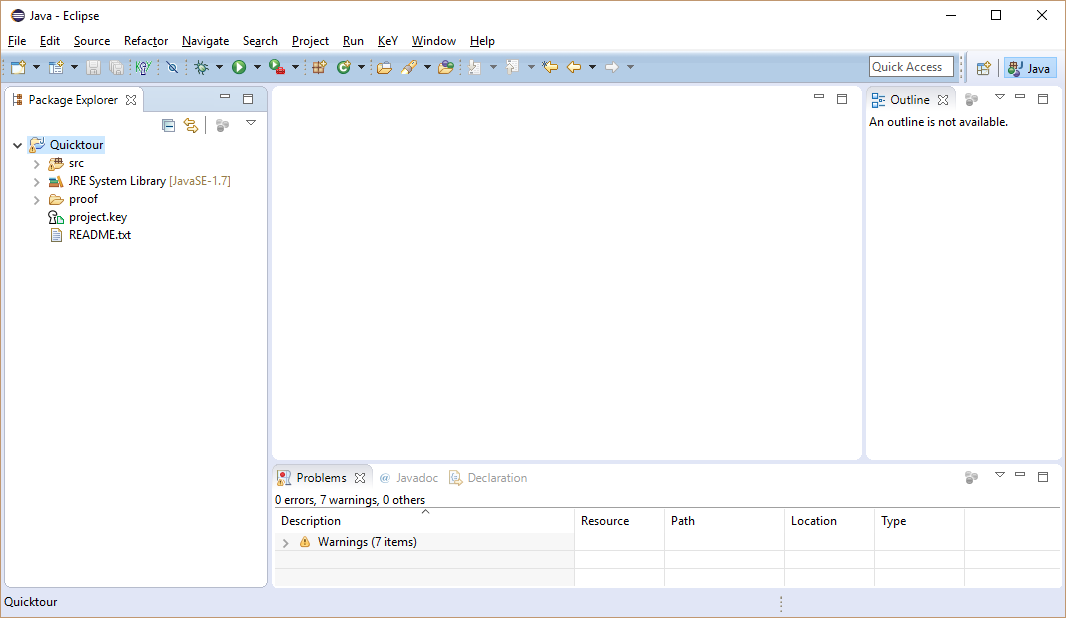Click the Next Annotation toolbar icon
Screen dimensions: 1066x618
click(x=475, y=67)
